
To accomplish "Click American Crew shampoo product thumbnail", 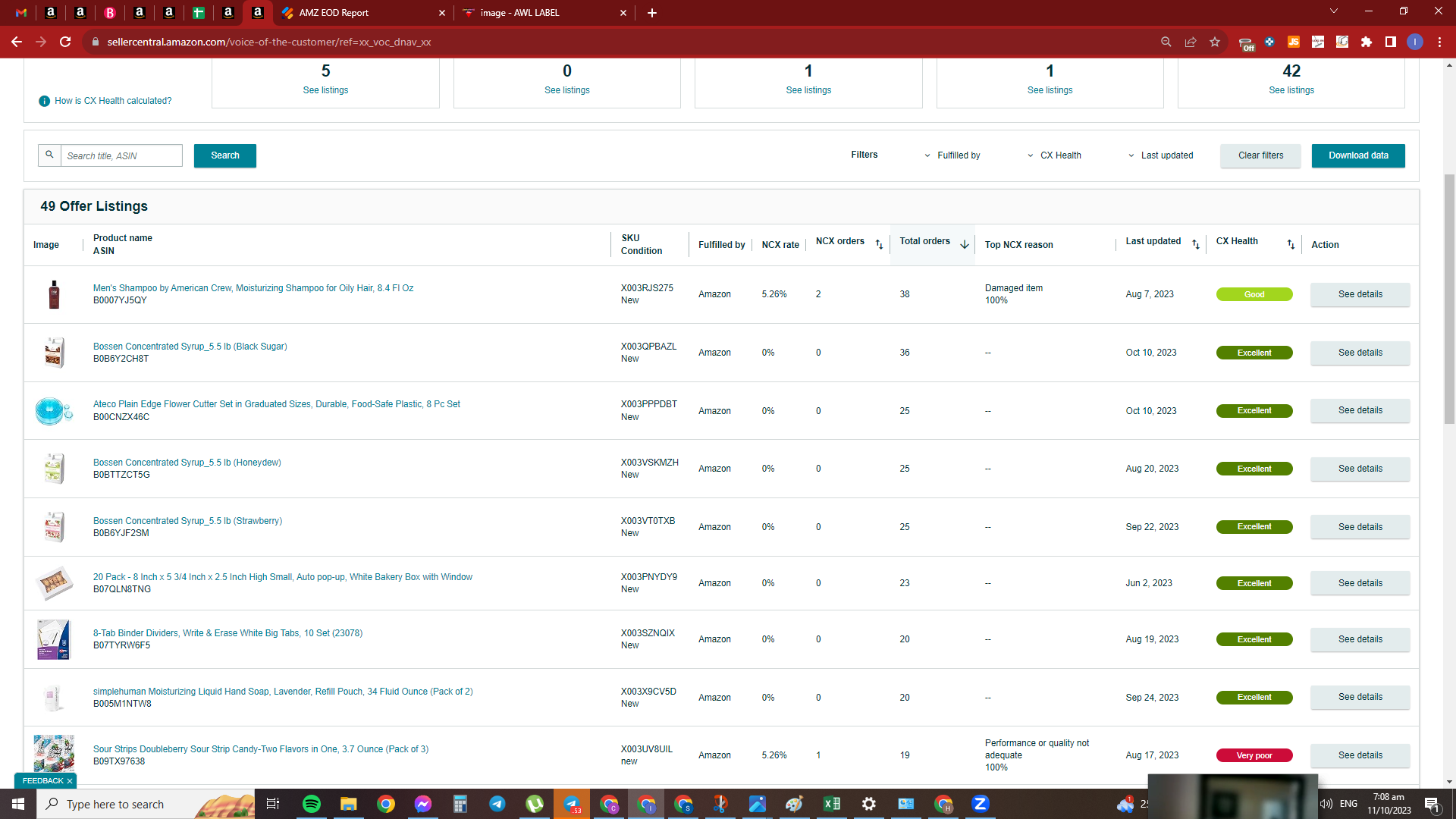I will [x=54, y=294].
